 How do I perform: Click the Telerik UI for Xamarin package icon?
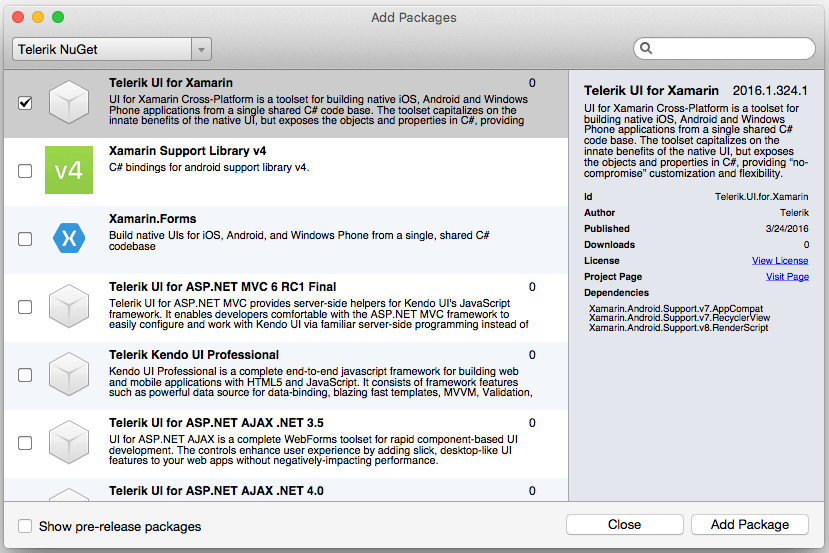click(69, 102)
